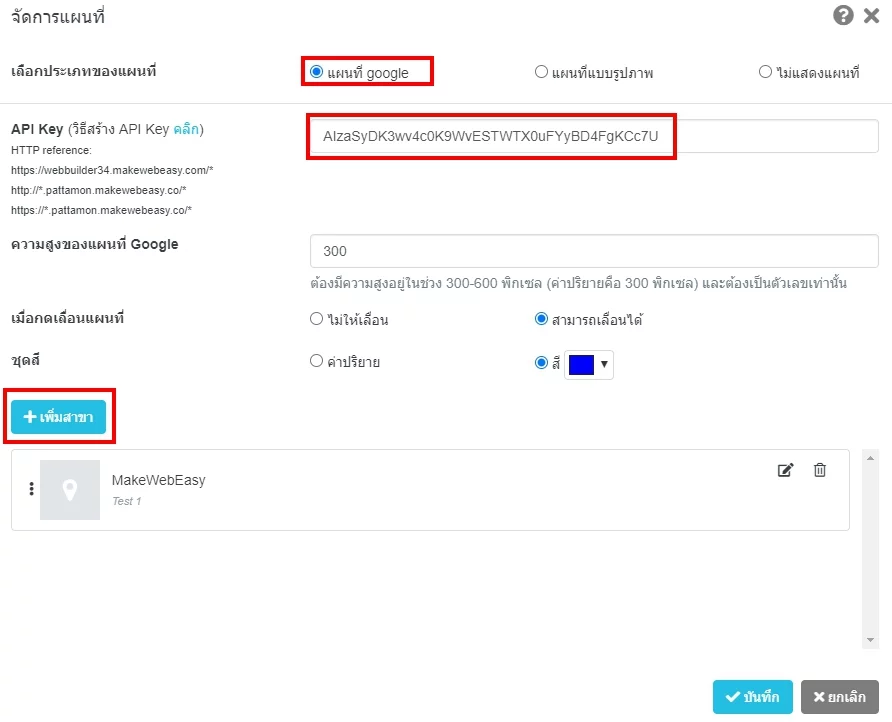This screenshot has width=892, height=722.
Task: Click the branch list scrollbar down arrow
Action: click(870, 640)
